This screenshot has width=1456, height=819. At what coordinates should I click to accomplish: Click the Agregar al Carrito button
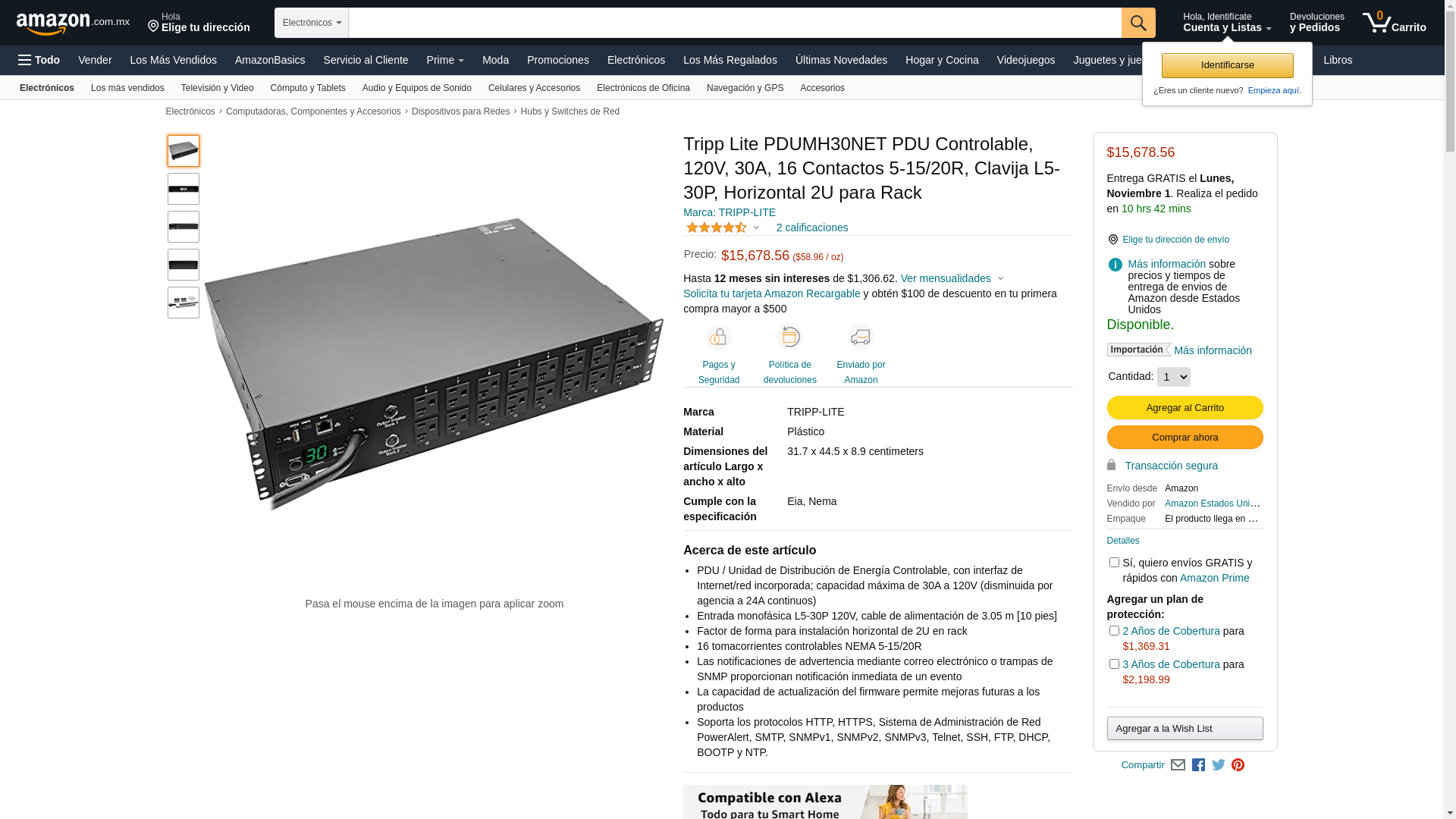pos(1185,408)
